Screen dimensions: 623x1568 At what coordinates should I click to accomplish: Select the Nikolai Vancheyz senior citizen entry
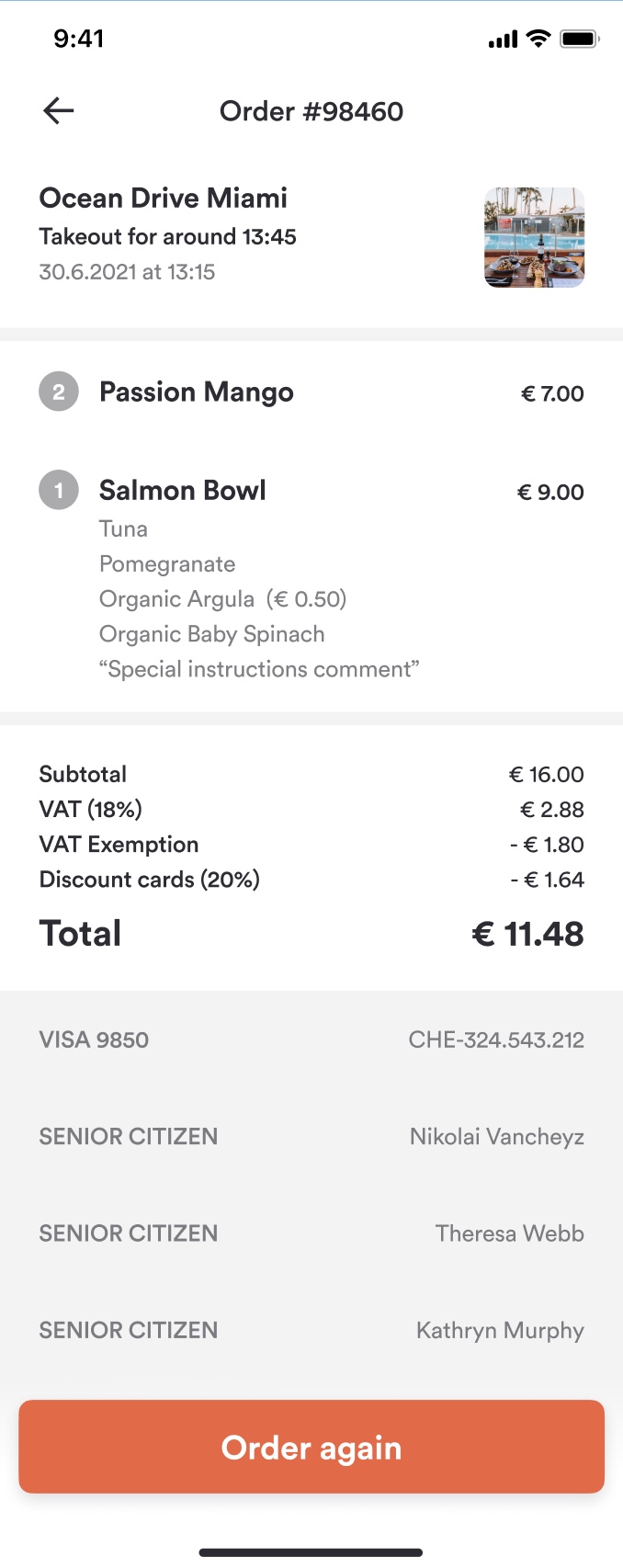(x=311, y=1137)
